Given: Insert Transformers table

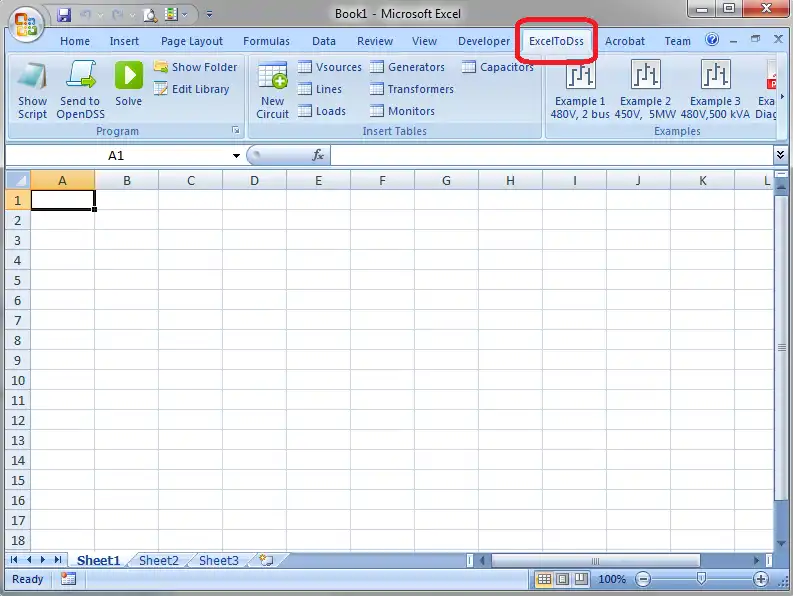Looking at the screenshot, I should (412, 89).
